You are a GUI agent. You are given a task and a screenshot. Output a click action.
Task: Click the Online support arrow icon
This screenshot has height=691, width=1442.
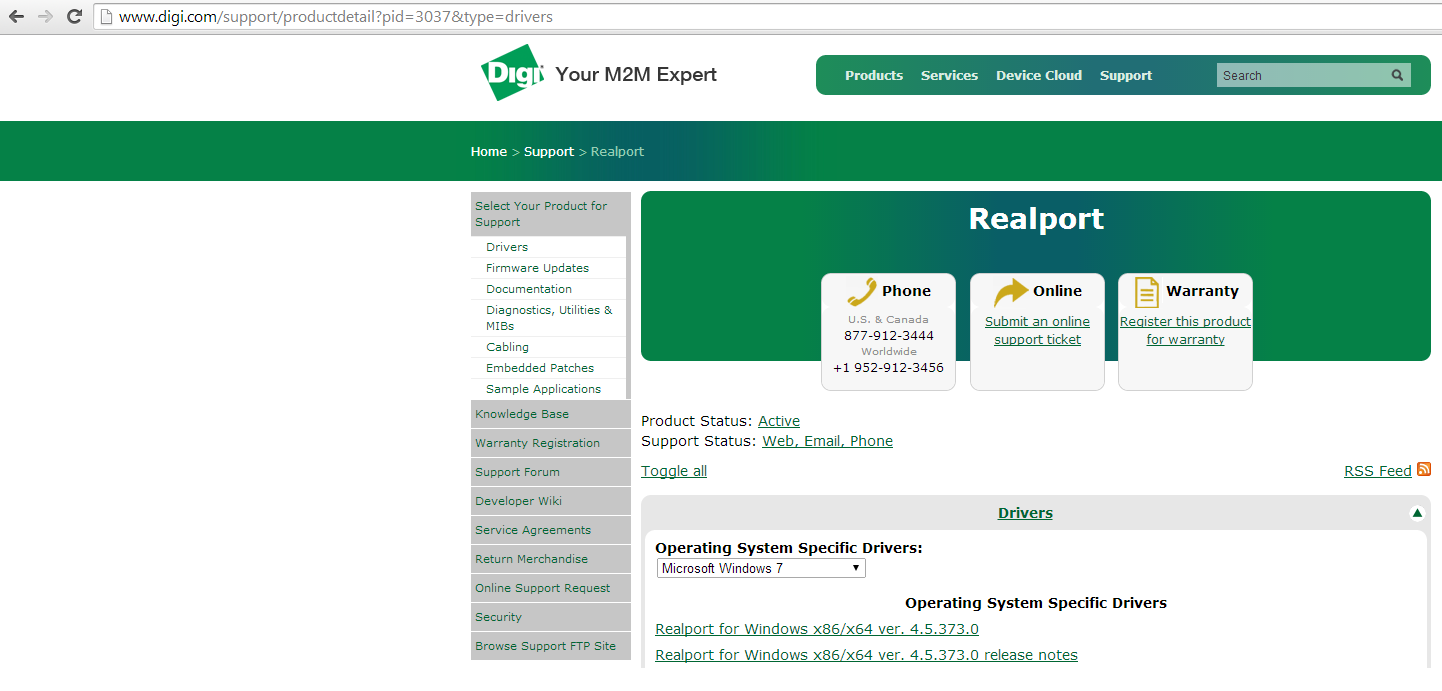coord(1010,291)
